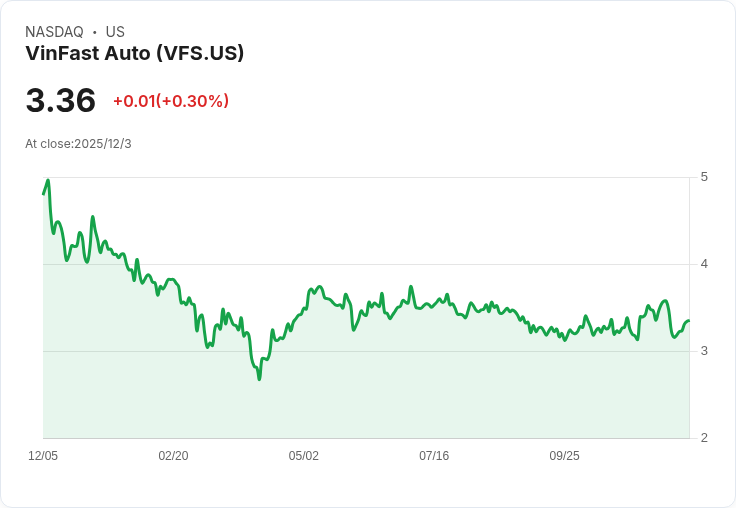Click the 2 label on price axis
This screenshot has height=508, width=736.
[x=704, y=438]
